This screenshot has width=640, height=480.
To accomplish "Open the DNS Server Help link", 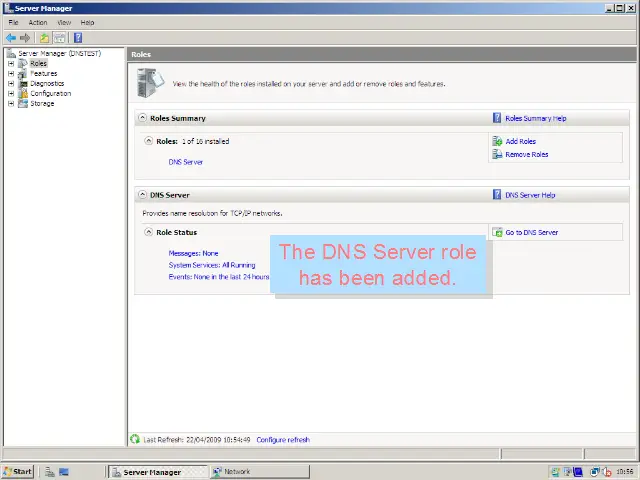I will click(530, 195).
